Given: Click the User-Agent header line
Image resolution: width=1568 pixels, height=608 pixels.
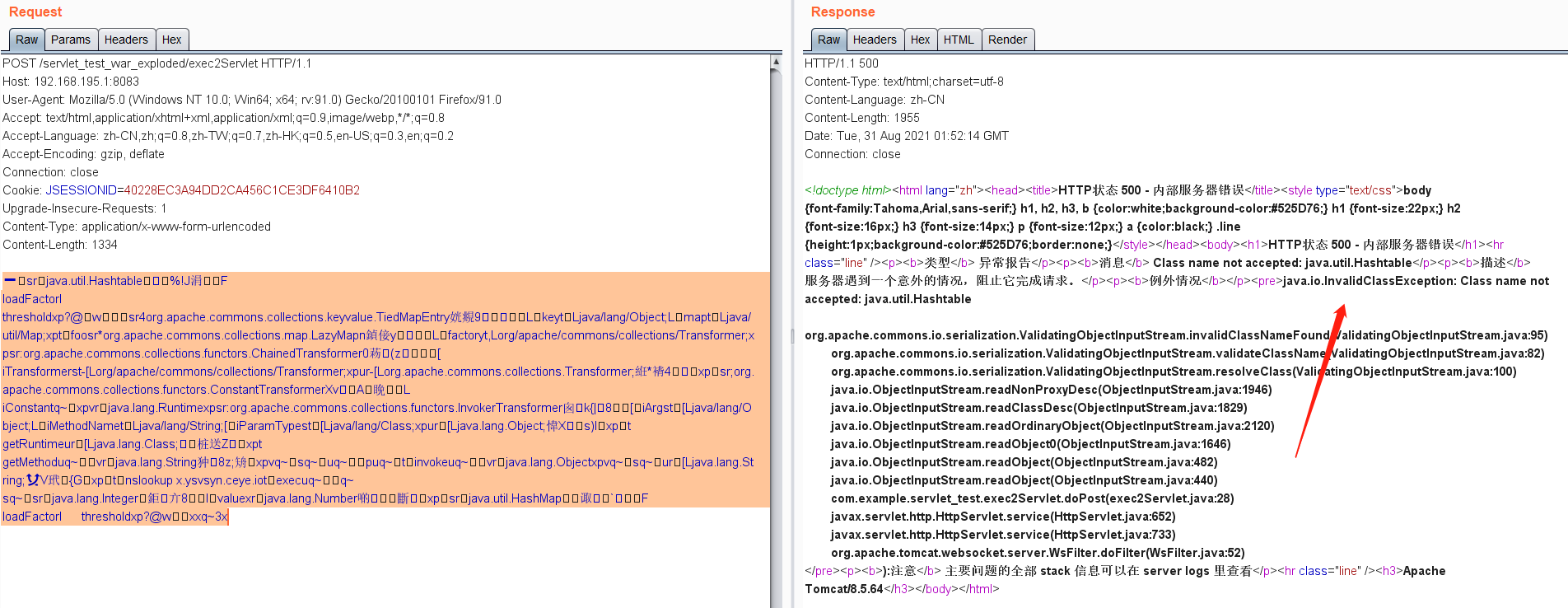Looking at the screenshot, I should tap(252, 100).
